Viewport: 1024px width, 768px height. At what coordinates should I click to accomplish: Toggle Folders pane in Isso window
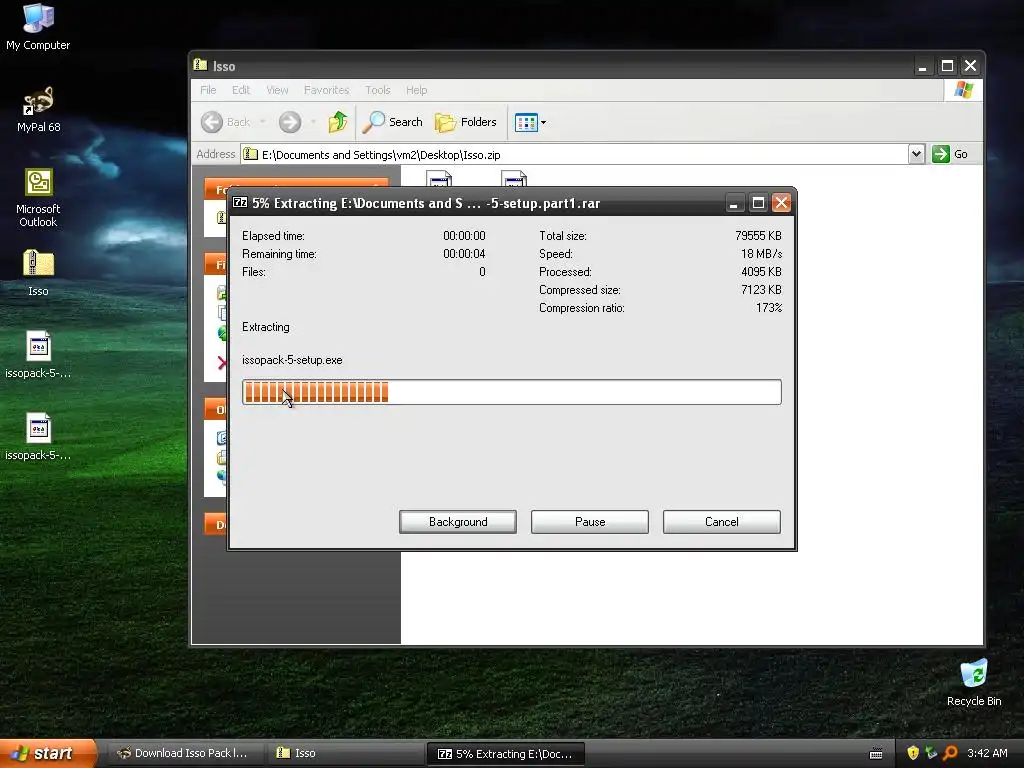point(466,122)
